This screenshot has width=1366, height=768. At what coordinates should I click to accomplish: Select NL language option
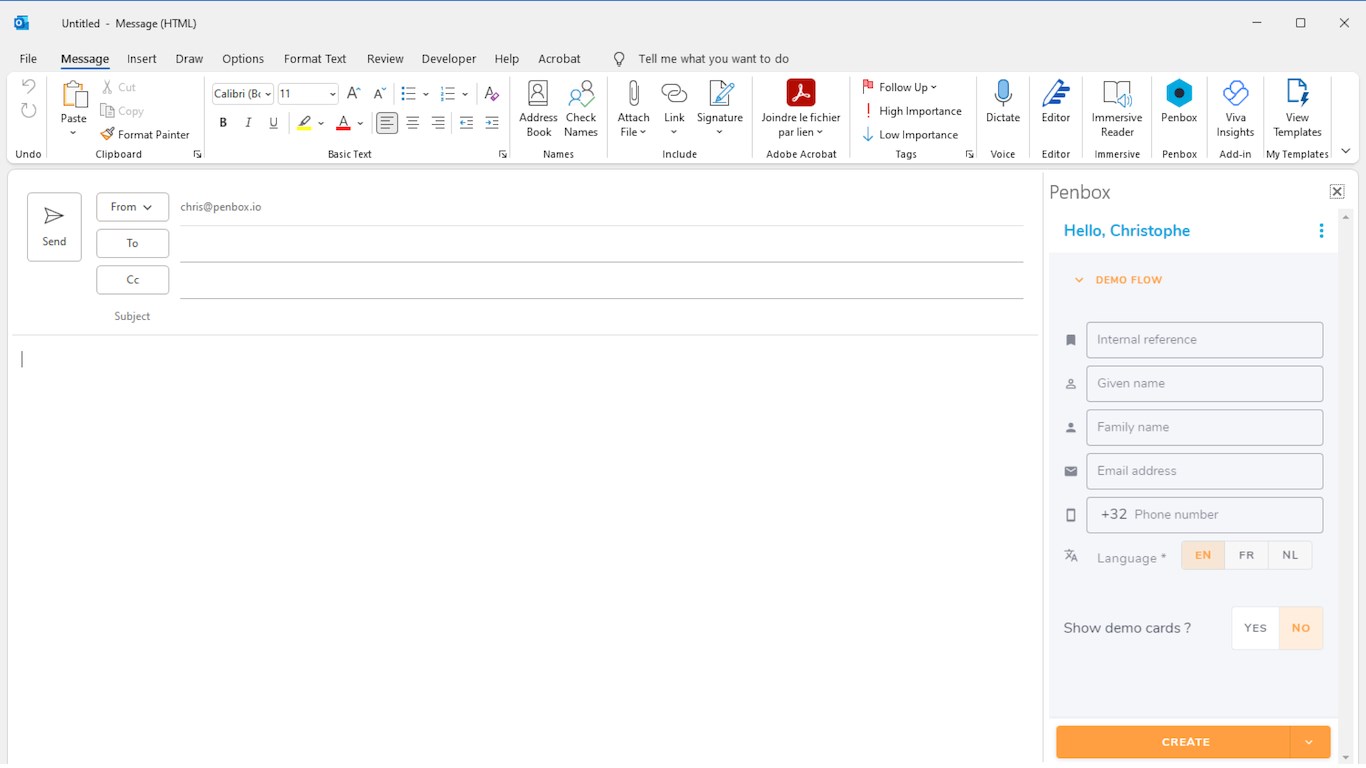pos(1290,556)
